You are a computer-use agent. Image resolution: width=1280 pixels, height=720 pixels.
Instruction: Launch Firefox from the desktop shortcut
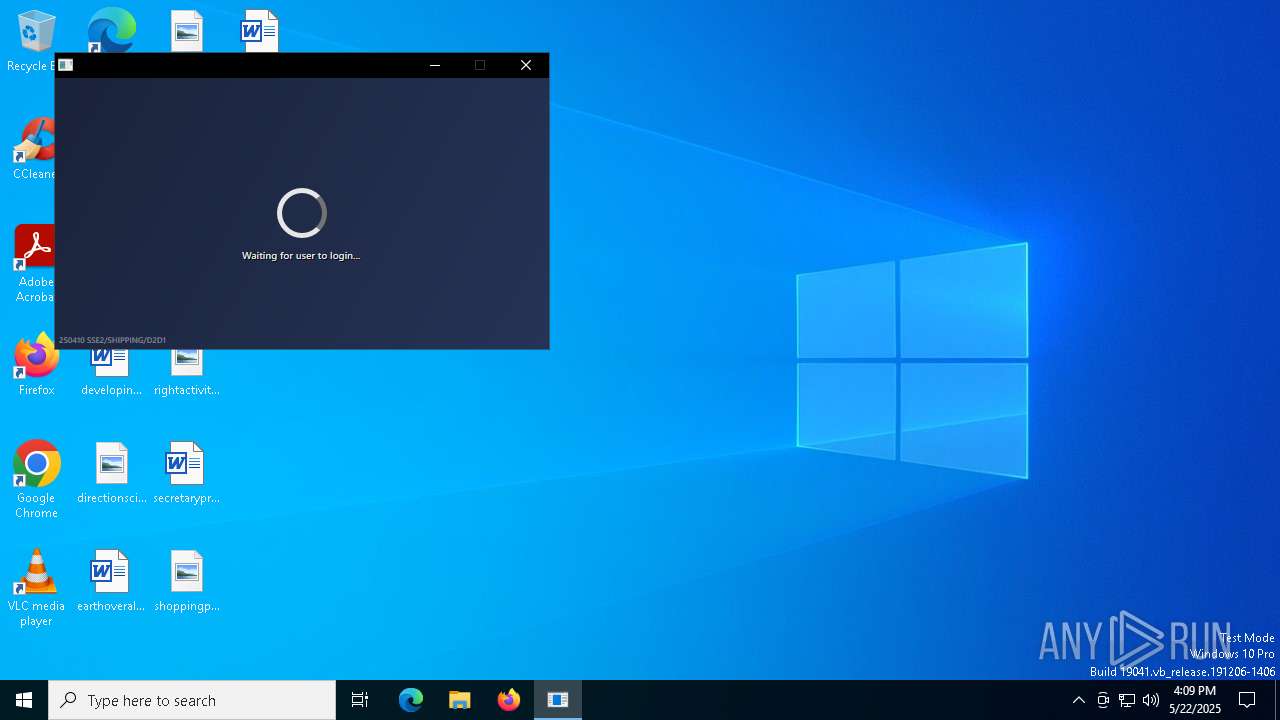coord(36,366)
